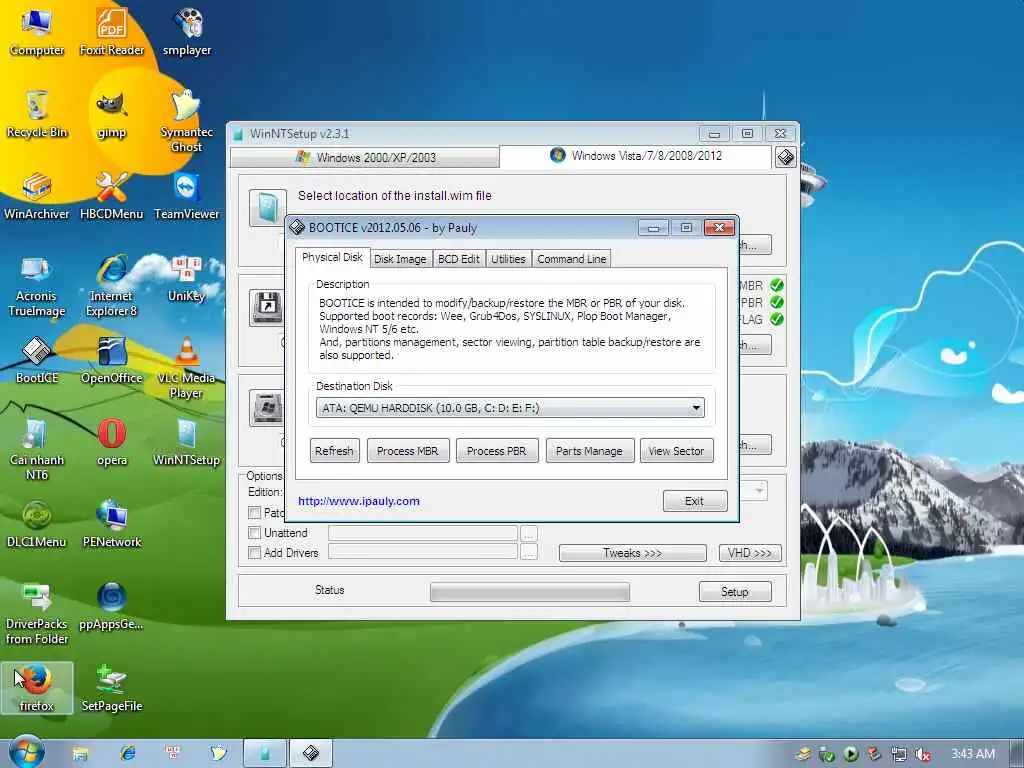The height and width of the screenshot is (768, 1024).
Task: Select DriverPacks from Folder icon
Action: (37, 614)
